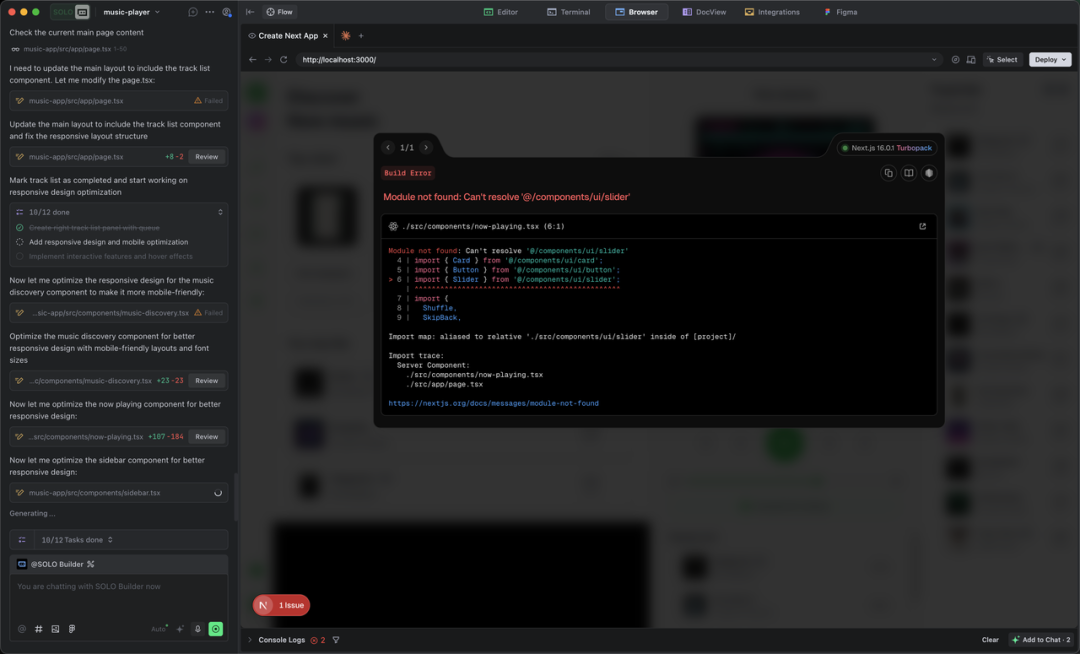Expand the 10/12 Tasks done list
This screenshot has width=1080, height=654.
(x=76, y=540)
